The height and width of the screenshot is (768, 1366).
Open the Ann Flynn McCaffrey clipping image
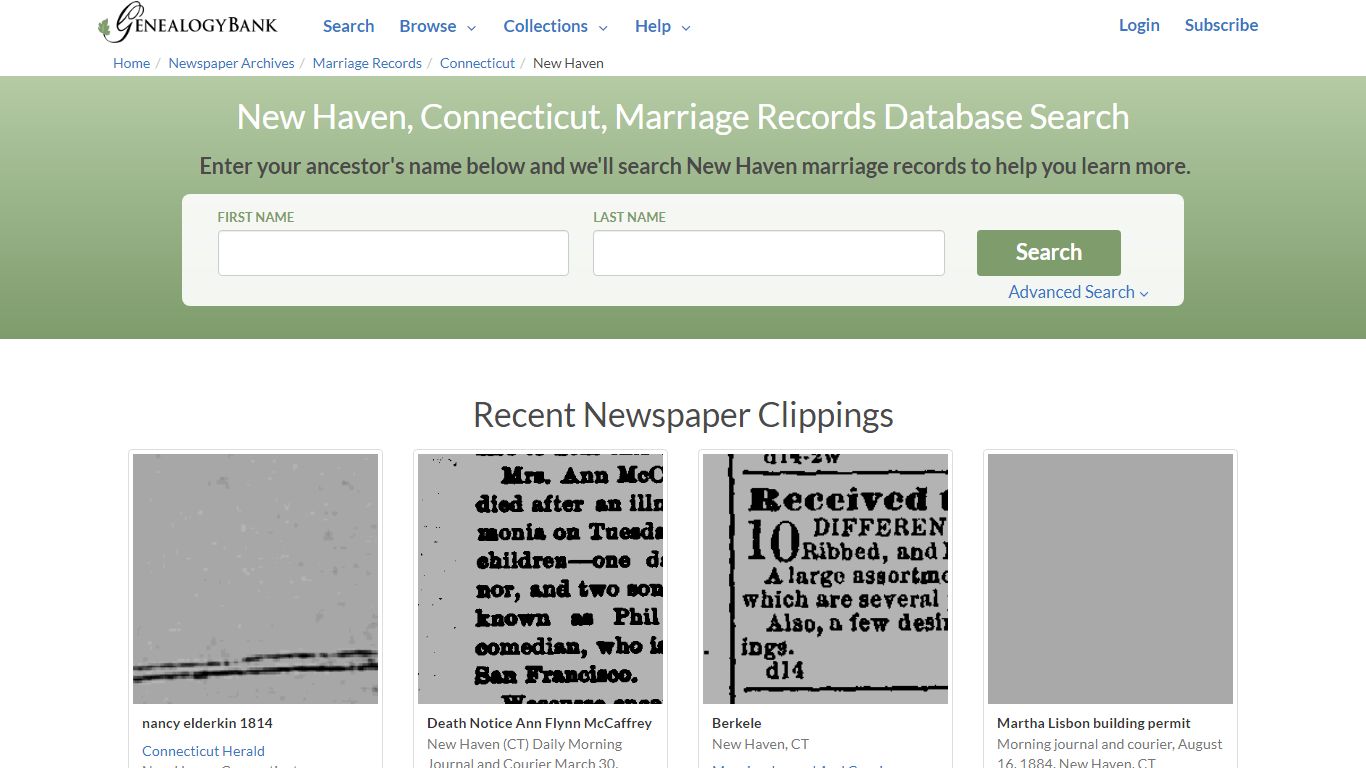pos(540,579)
